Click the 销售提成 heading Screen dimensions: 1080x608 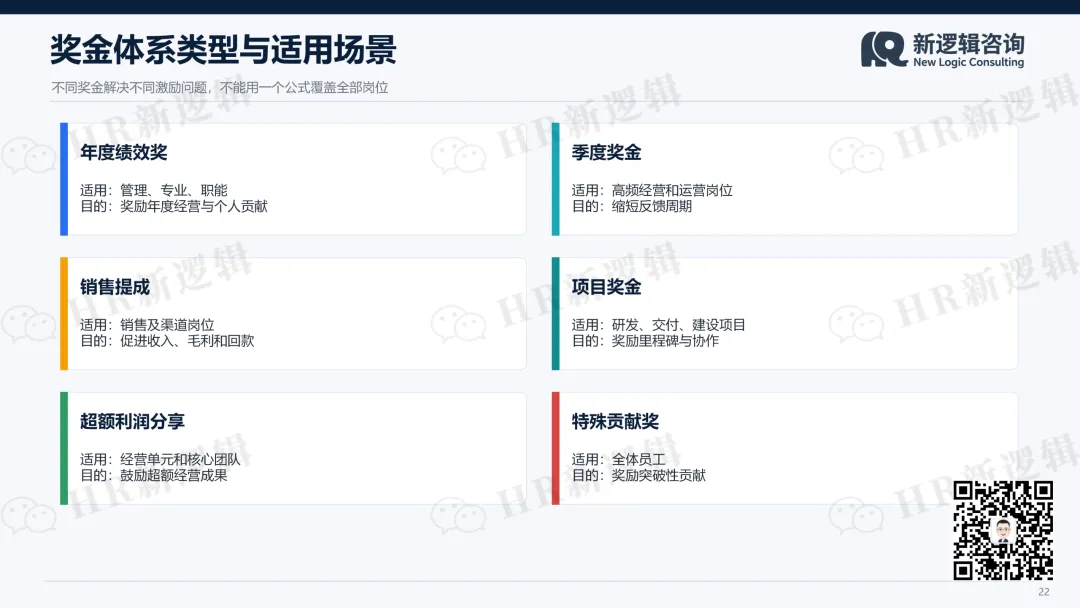(x=114, y=286)
